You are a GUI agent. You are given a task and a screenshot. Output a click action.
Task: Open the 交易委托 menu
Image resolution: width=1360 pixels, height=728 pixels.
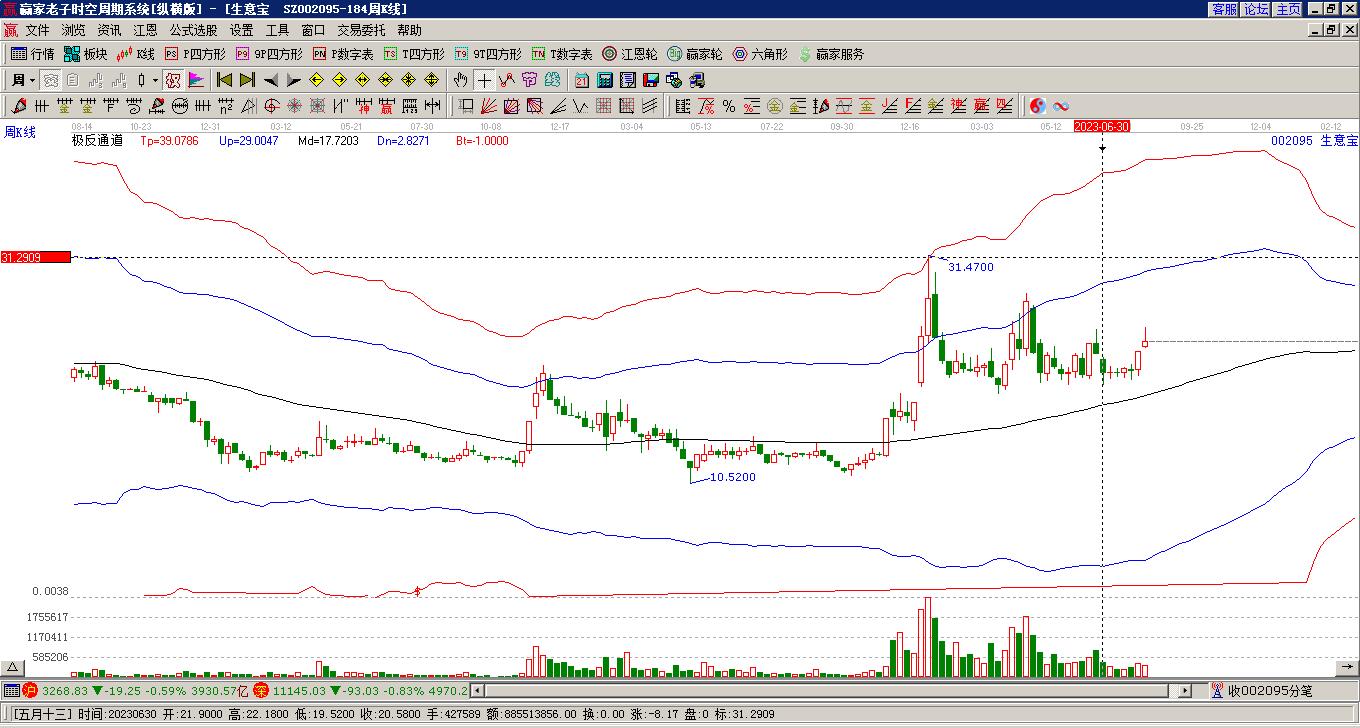tap(360, 30)
